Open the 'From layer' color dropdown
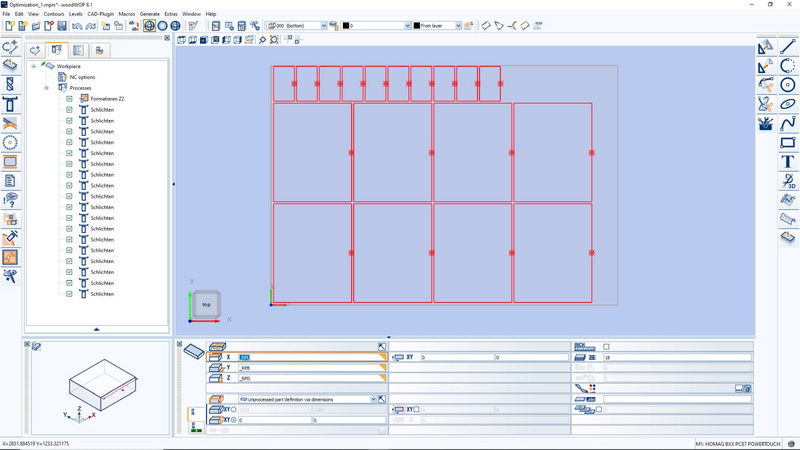This screenshot has width=800, height=450. [458, 26]
